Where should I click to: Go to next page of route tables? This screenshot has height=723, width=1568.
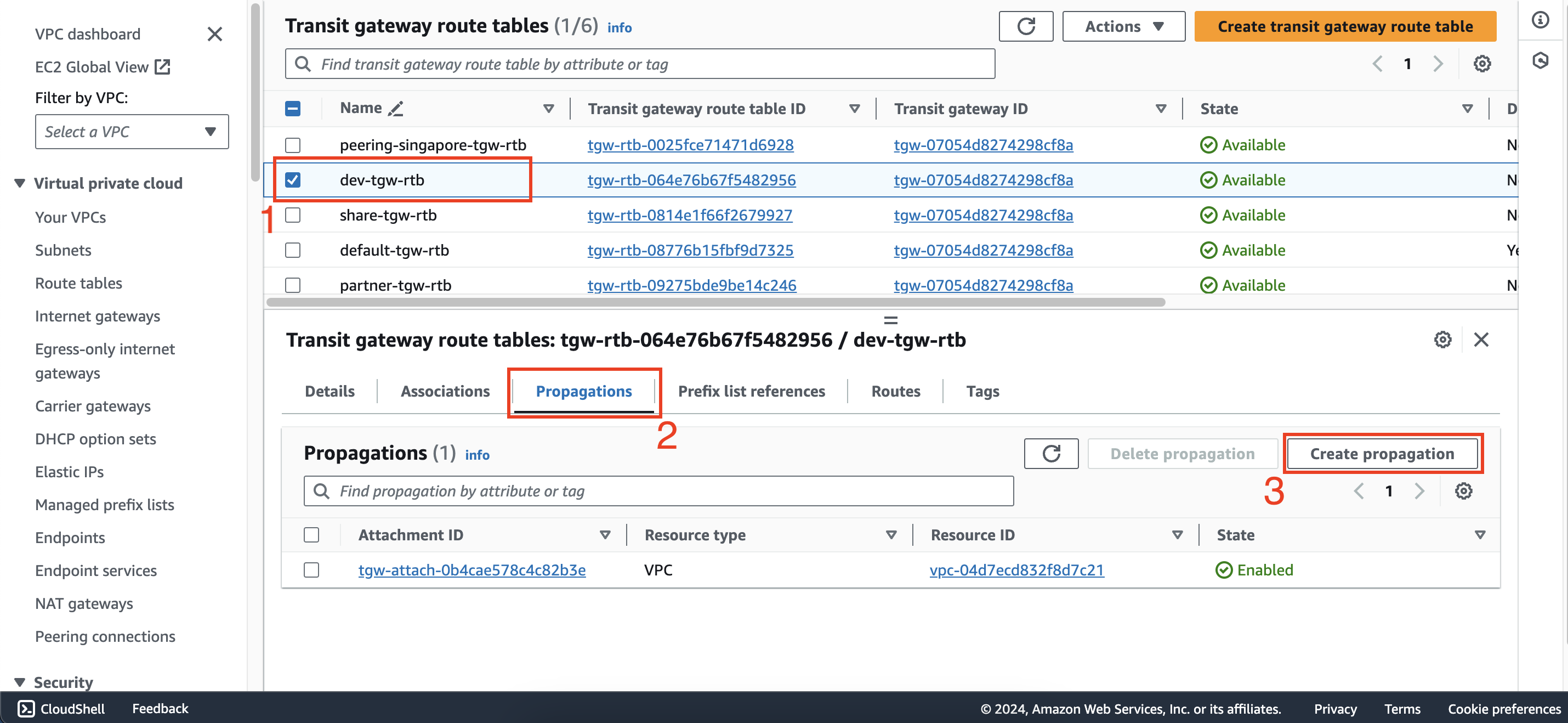pyautogui.click(x=1438, y=63)
